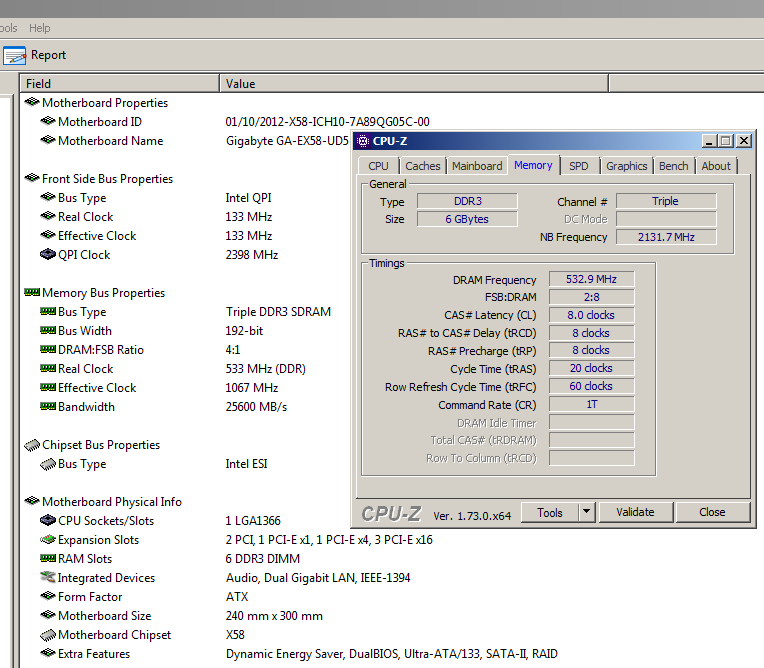The height and width of the screenshot is (668, 764).
Task: Click the Front Side Bus Properties icon
Action: pyautogui.click(x=32, y=178)
